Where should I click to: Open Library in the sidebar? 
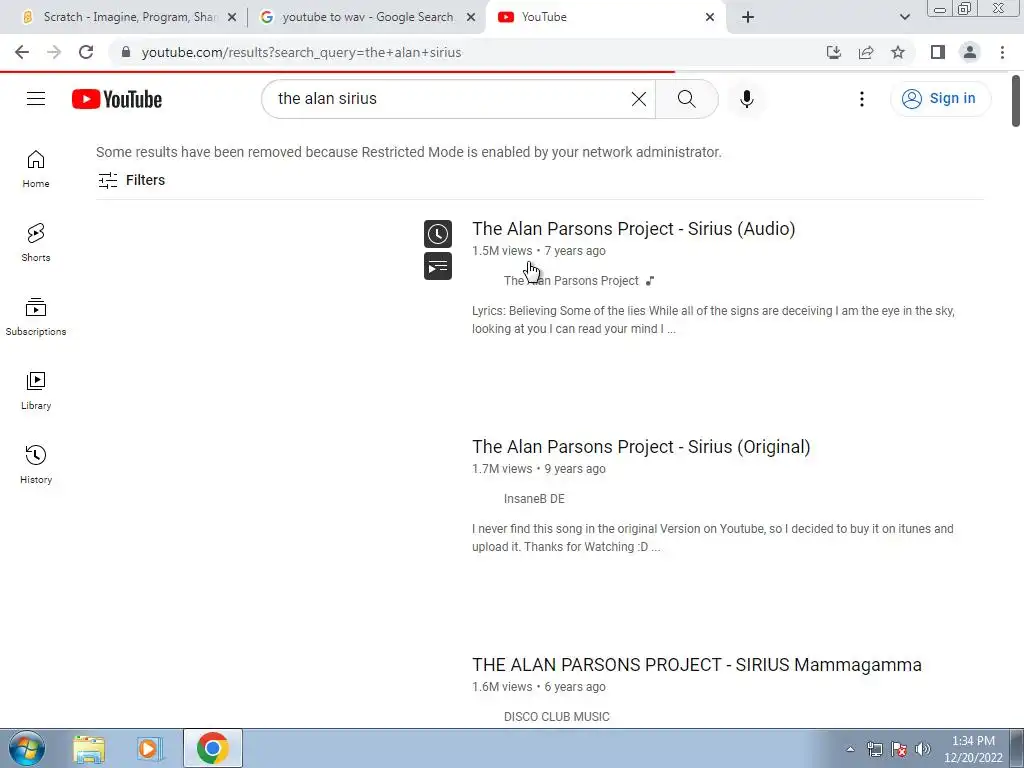36,391
